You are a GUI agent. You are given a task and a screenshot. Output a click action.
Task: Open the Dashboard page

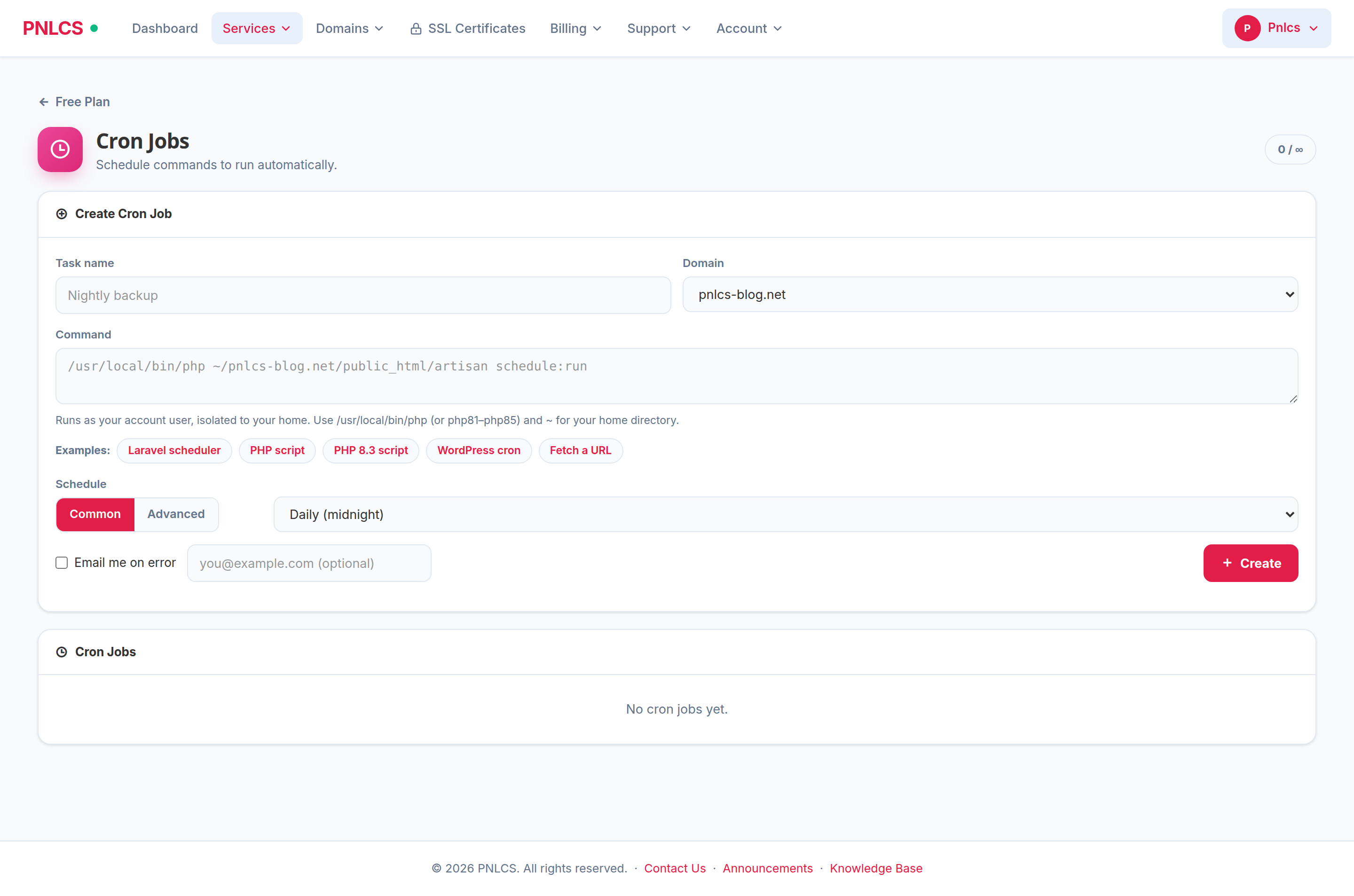[x=165, y=28]
